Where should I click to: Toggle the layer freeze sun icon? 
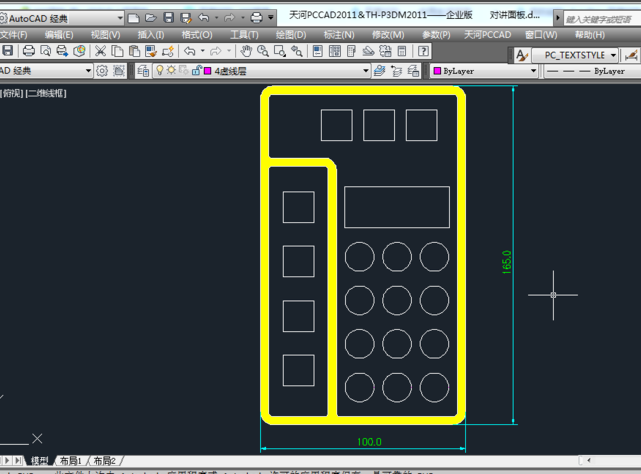click(171, 71)
